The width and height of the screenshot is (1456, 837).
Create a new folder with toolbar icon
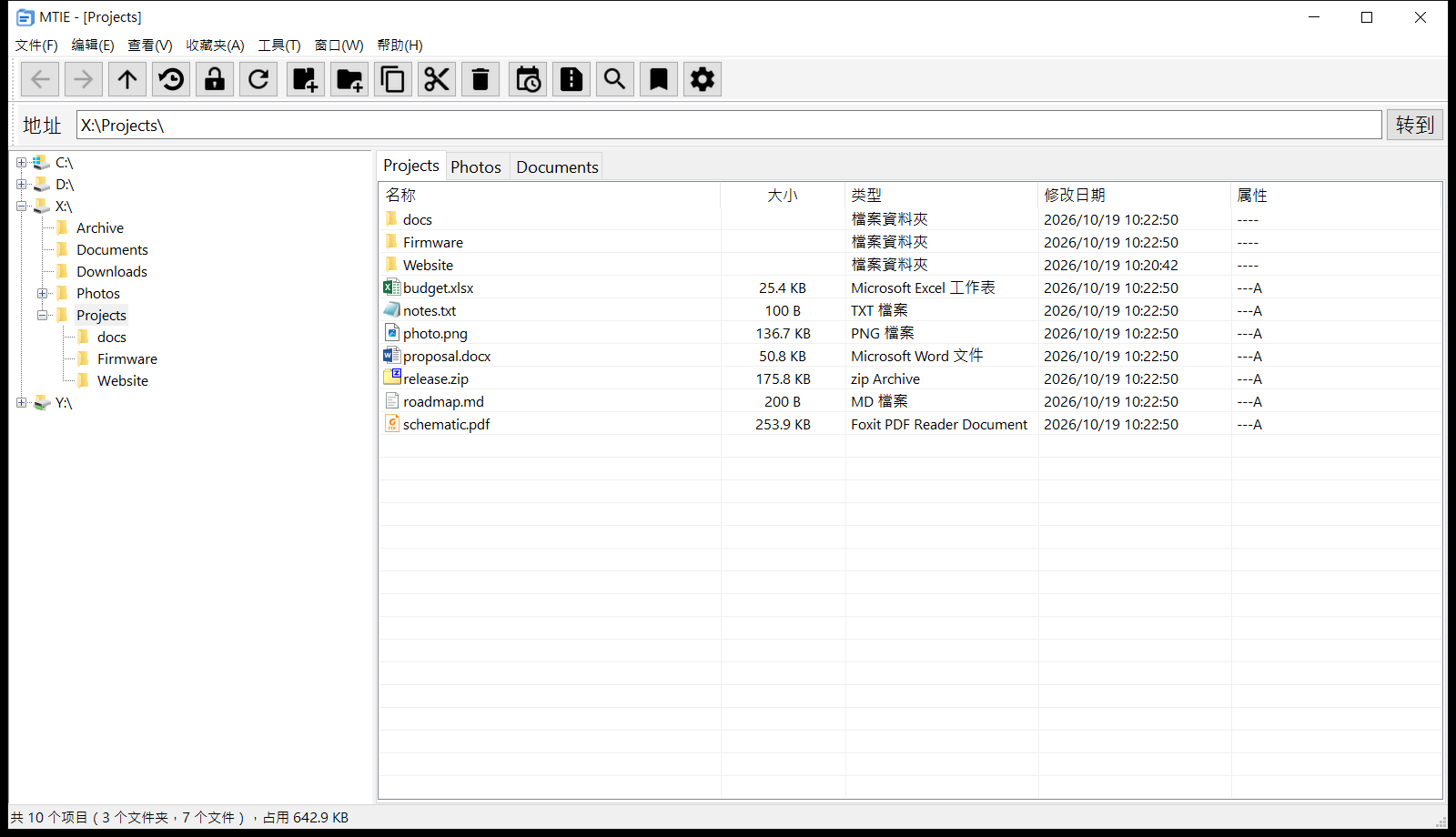point(349,79)
